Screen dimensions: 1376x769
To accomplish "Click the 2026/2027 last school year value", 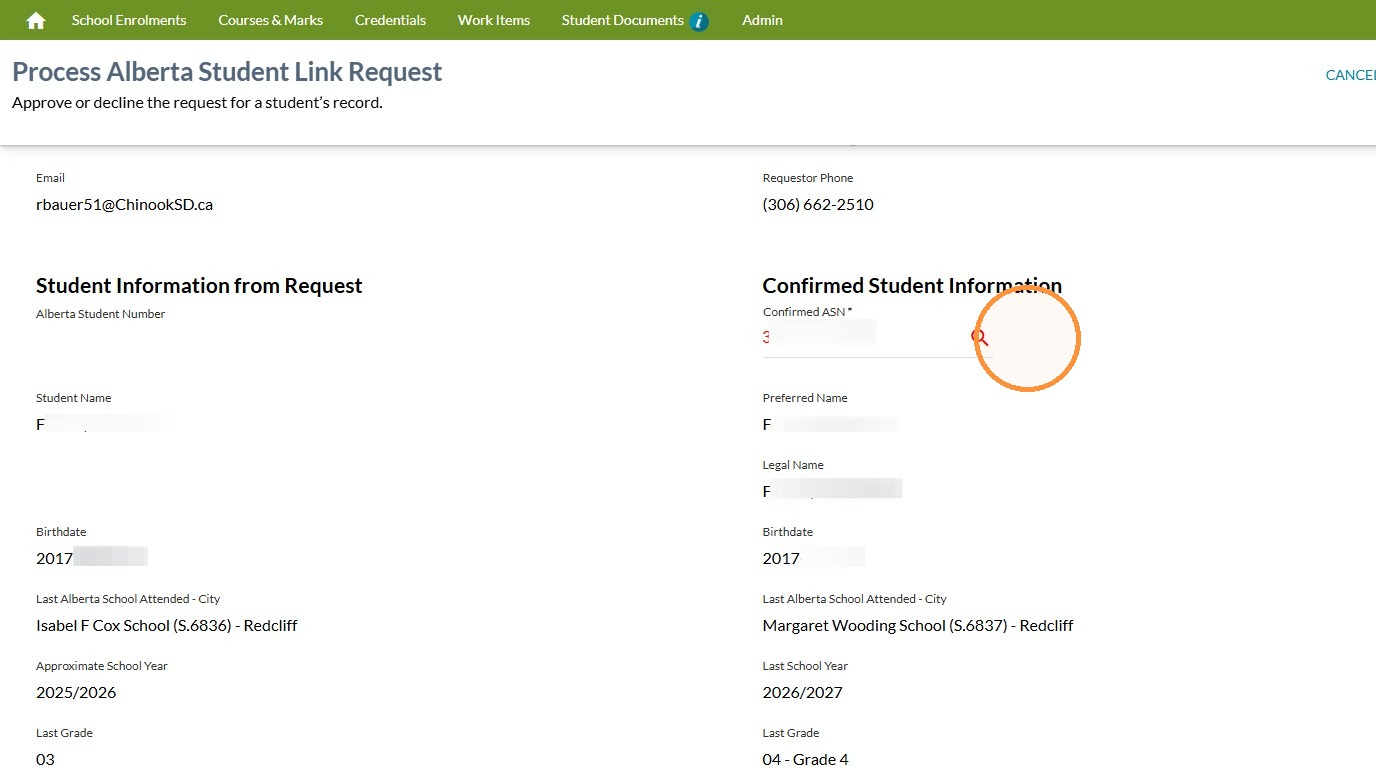I will click(803, 692).
